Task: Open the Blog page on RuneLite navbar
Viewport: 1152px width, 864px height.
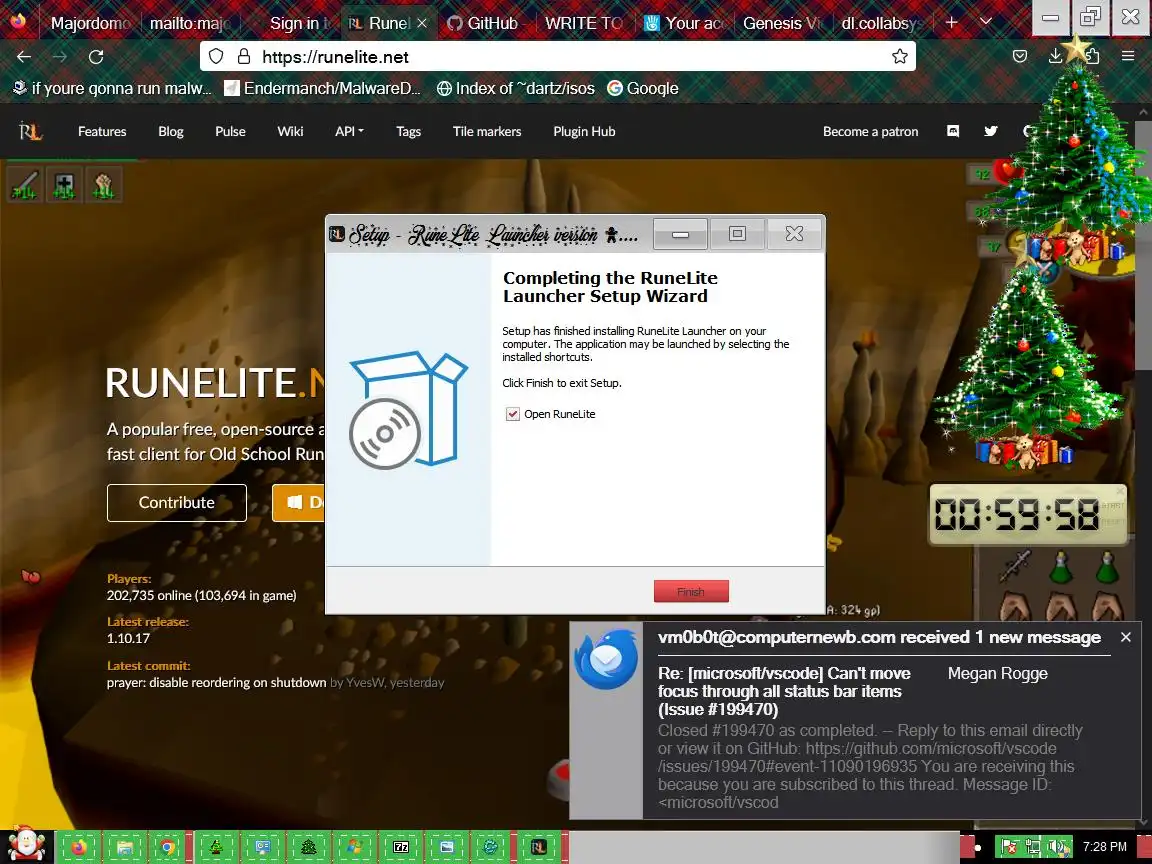Action: click(x=170, y=132)
